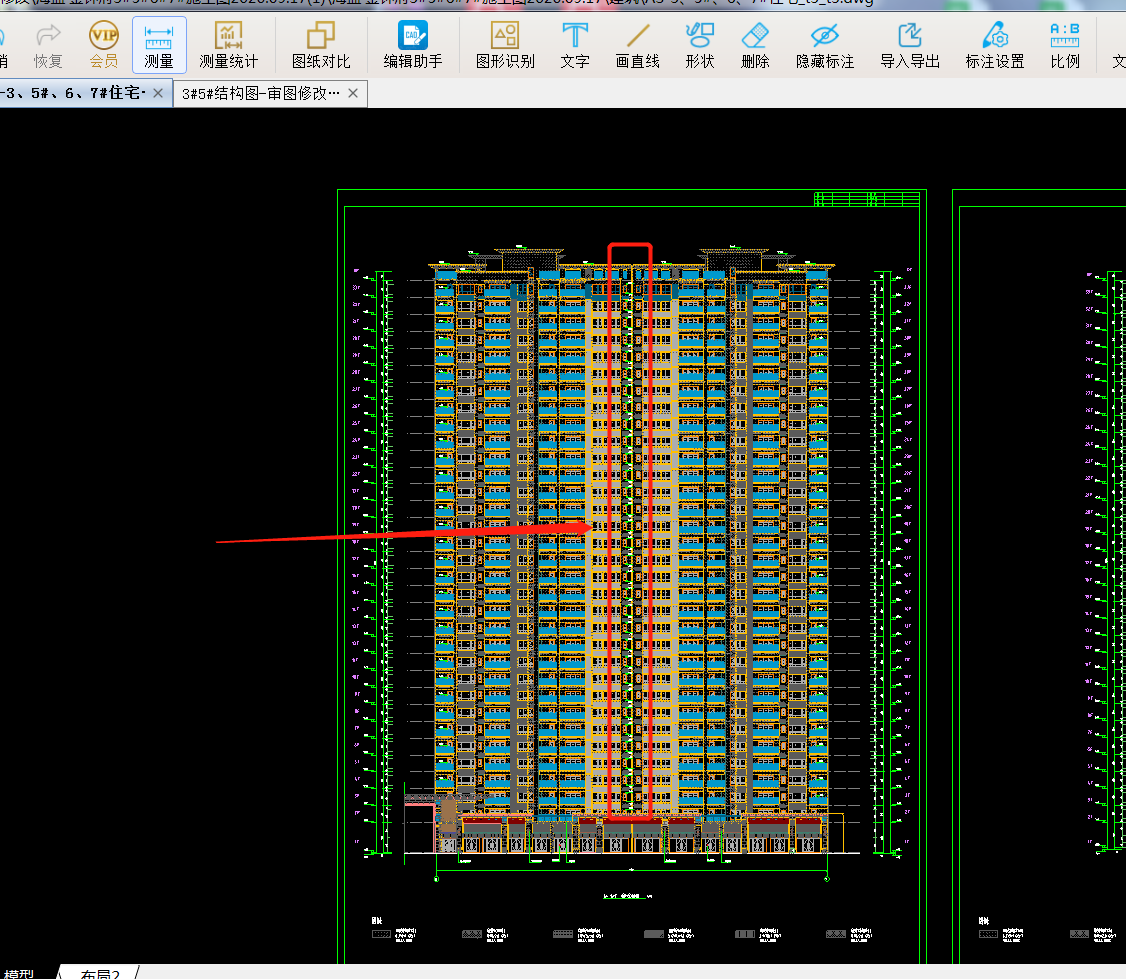Select the 测量 measure tool
Viewport: 1126px width, 979px height.
[159, 46]
